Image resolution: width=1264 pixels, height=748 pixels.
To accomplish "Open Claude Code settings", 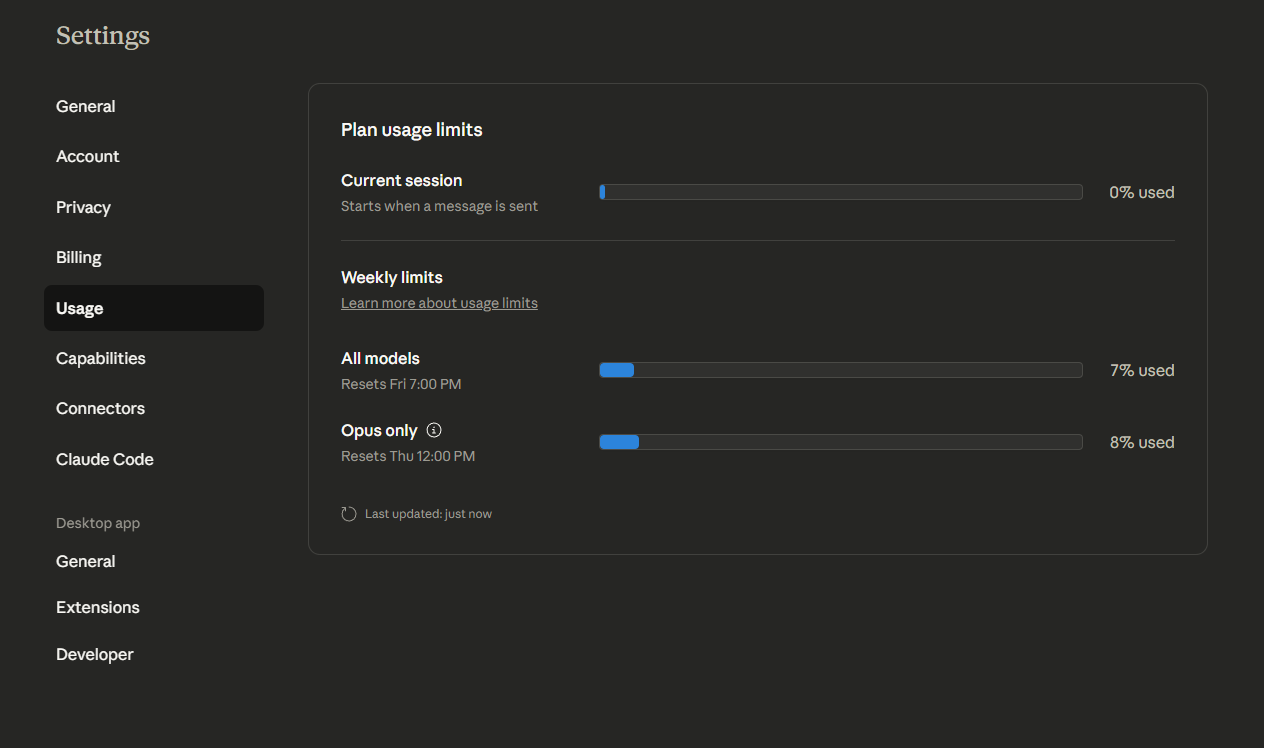I will 105,459.
